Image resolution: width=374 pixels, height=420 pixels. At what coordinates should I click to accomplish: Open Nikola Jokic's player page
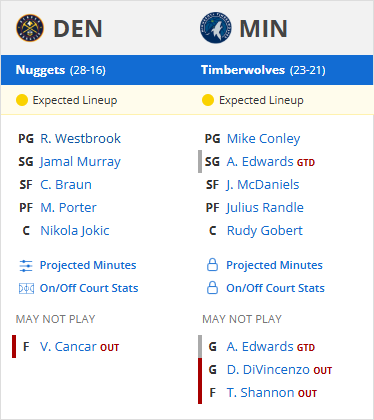click(x=75, y=231)
